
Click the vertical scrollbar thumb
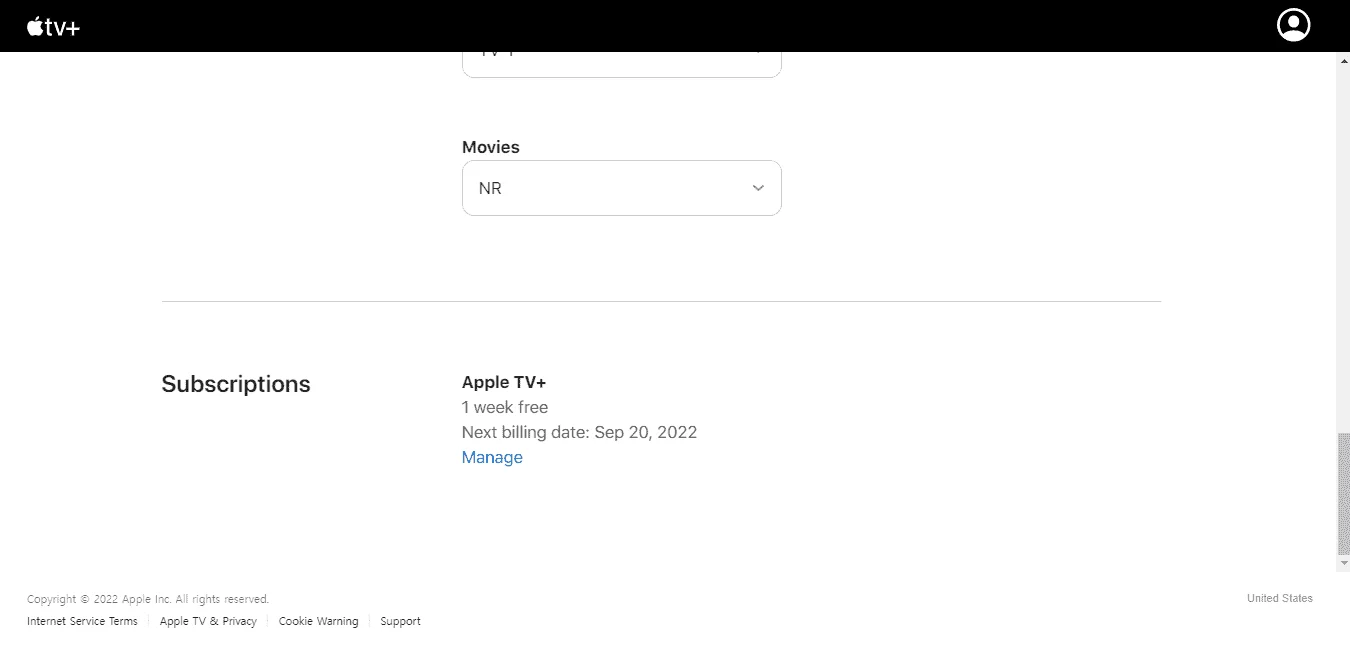point(1343,494)
